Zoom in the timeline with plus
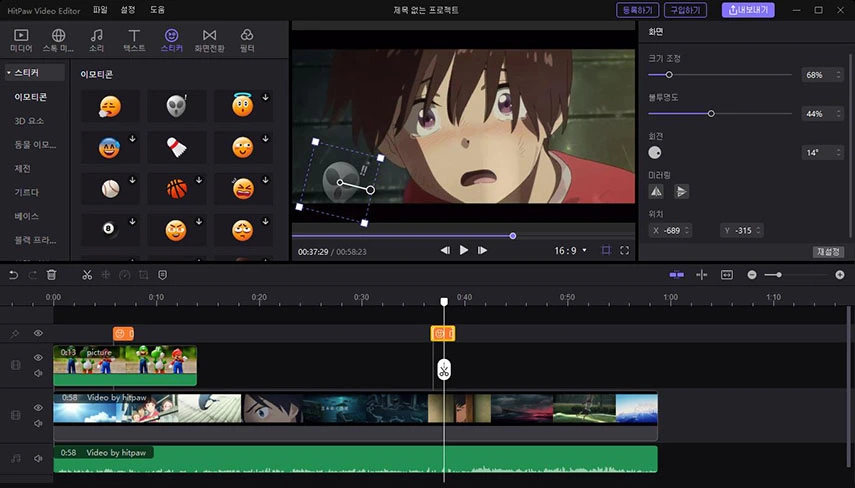 (x=840, y=275)
